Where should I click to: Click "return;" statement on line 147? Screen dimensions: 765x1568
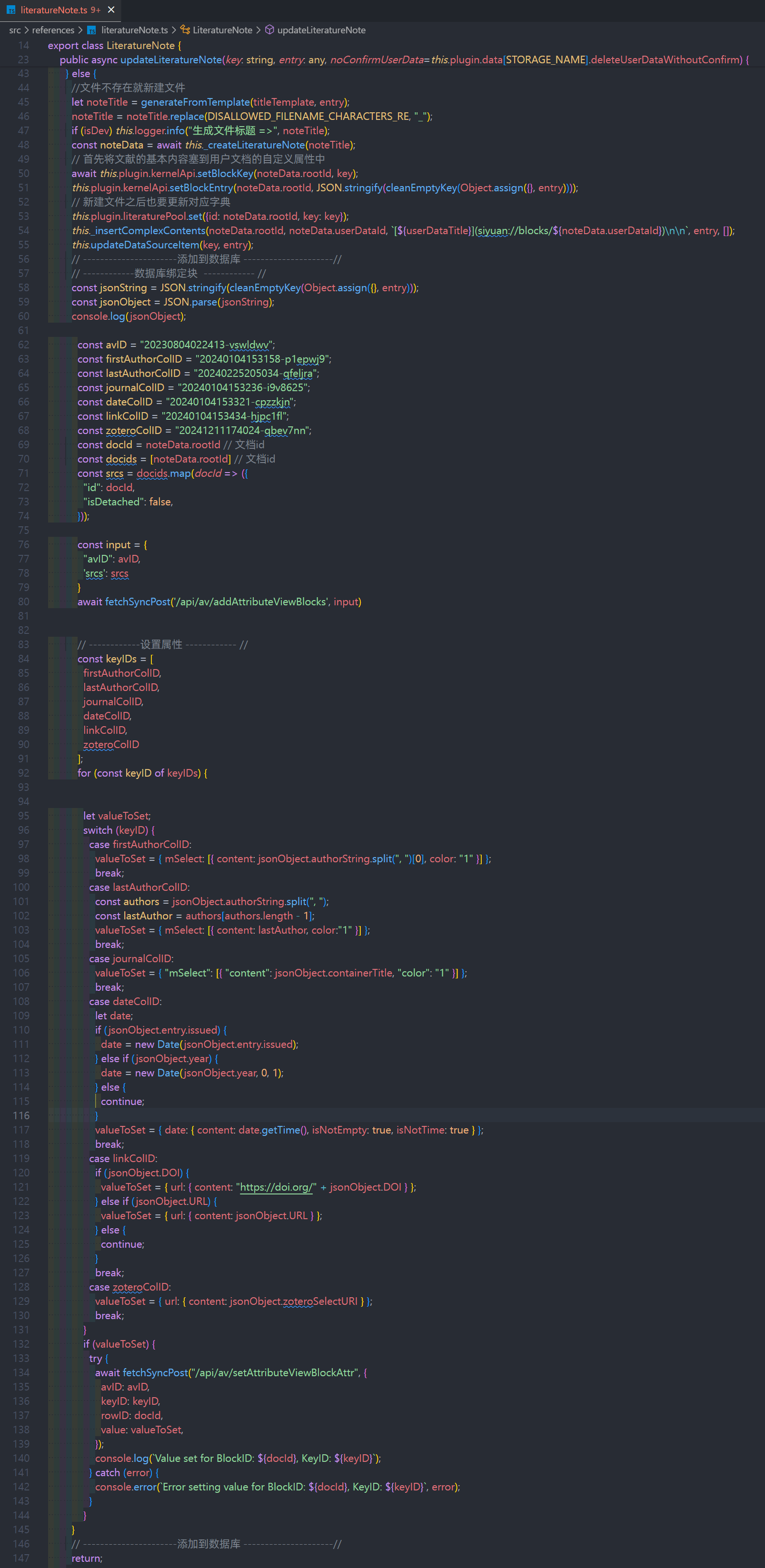pos(87,1558)
